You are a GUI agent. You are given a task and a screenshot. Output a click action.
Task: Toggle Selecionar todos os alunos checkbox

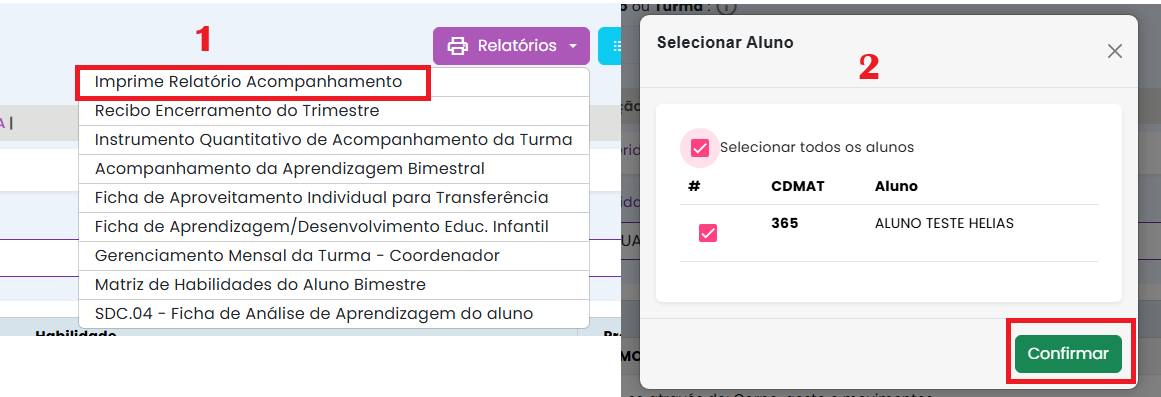700,148
